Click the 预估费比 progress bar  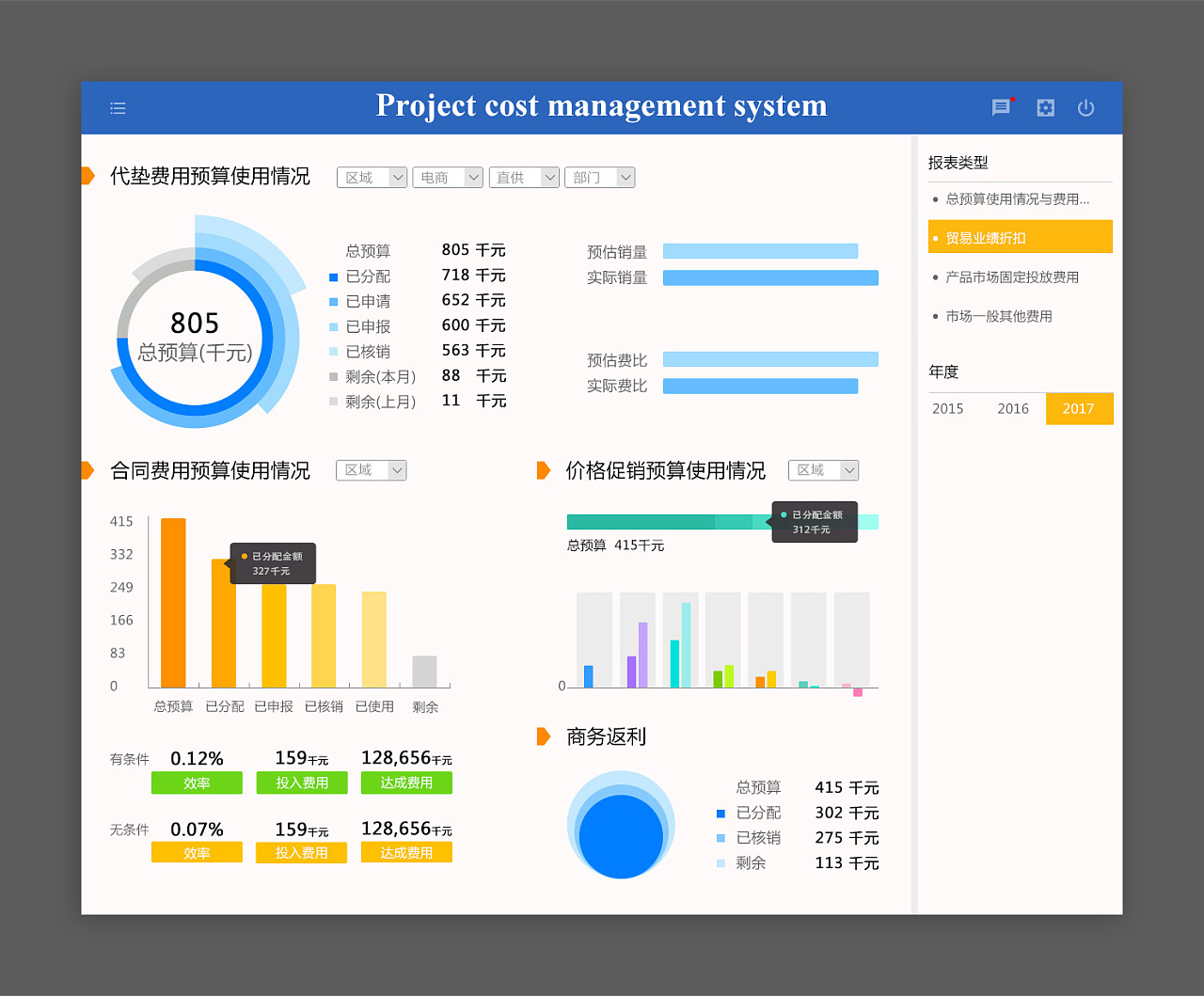click(770, 359)
